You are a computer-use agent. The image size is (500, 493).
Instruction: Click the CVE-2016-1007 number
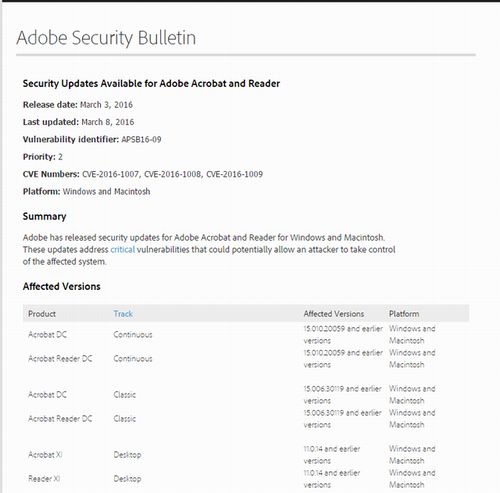pos(111,174)
